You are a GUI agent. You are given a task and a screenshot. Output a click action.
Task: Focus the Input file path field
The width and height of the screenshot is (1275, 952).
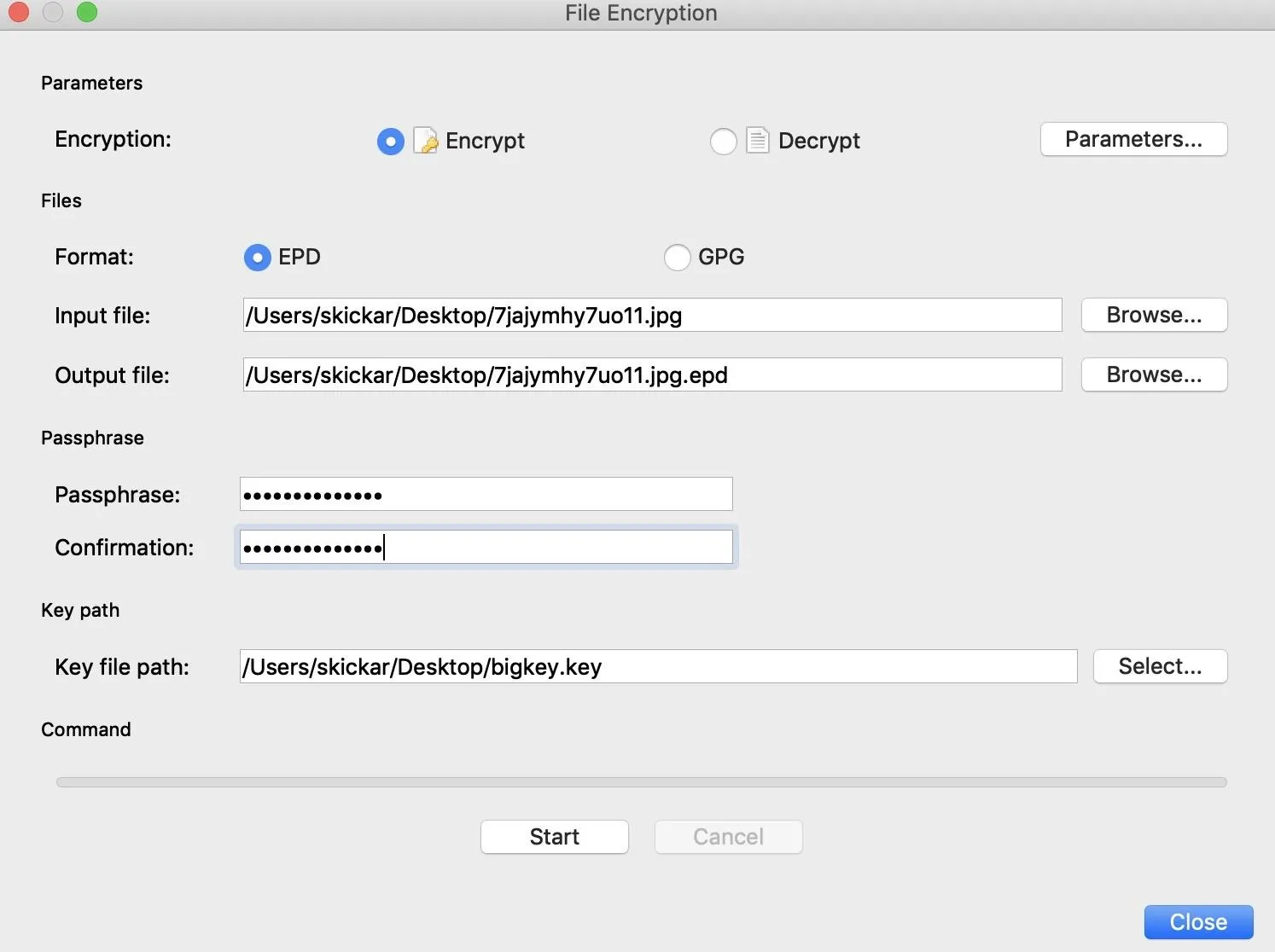click(x=652, y=315)
